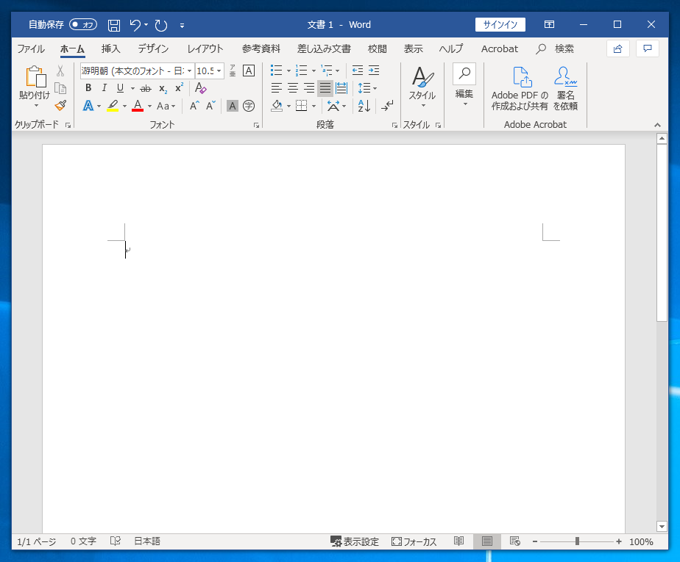Switch to Print Layout view in the status bar
Screen dimensions: 680x562
[487, 541]
